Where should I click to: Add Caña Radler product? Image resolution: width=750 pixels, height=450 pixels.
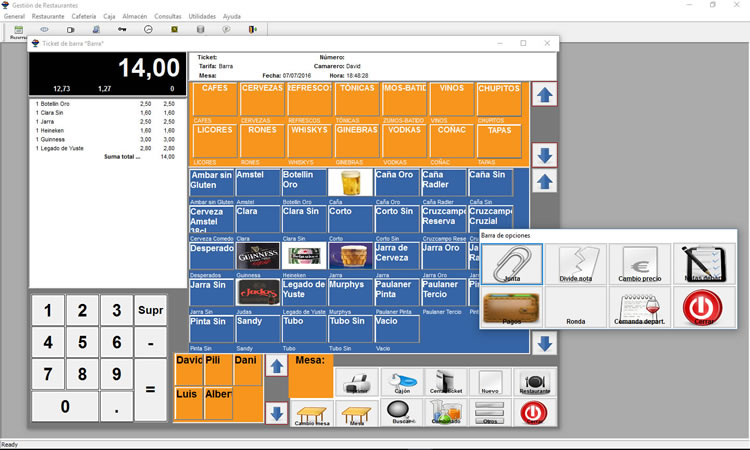click(x=443, y=182)
